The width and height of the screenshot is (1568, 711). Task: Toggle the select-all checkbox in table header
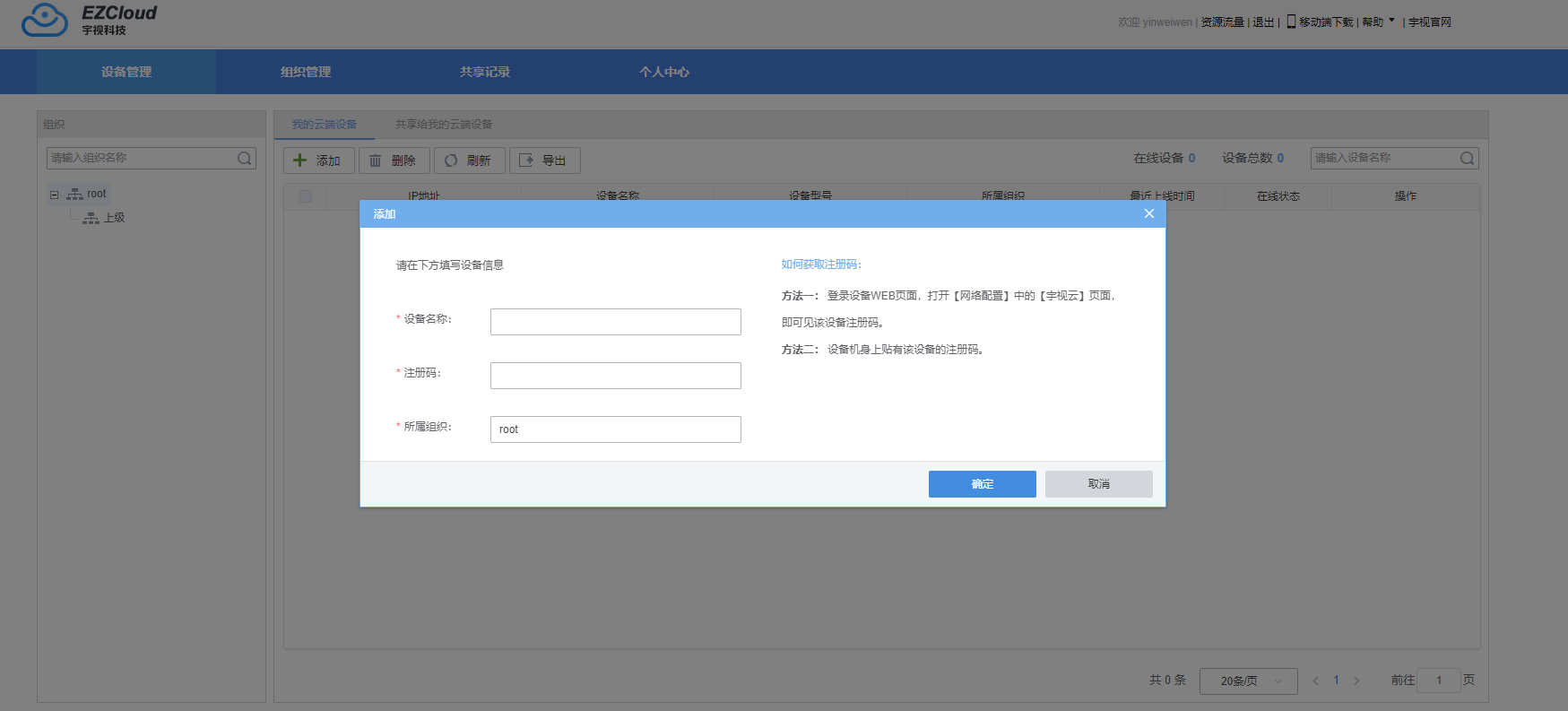tap(306, 196)
